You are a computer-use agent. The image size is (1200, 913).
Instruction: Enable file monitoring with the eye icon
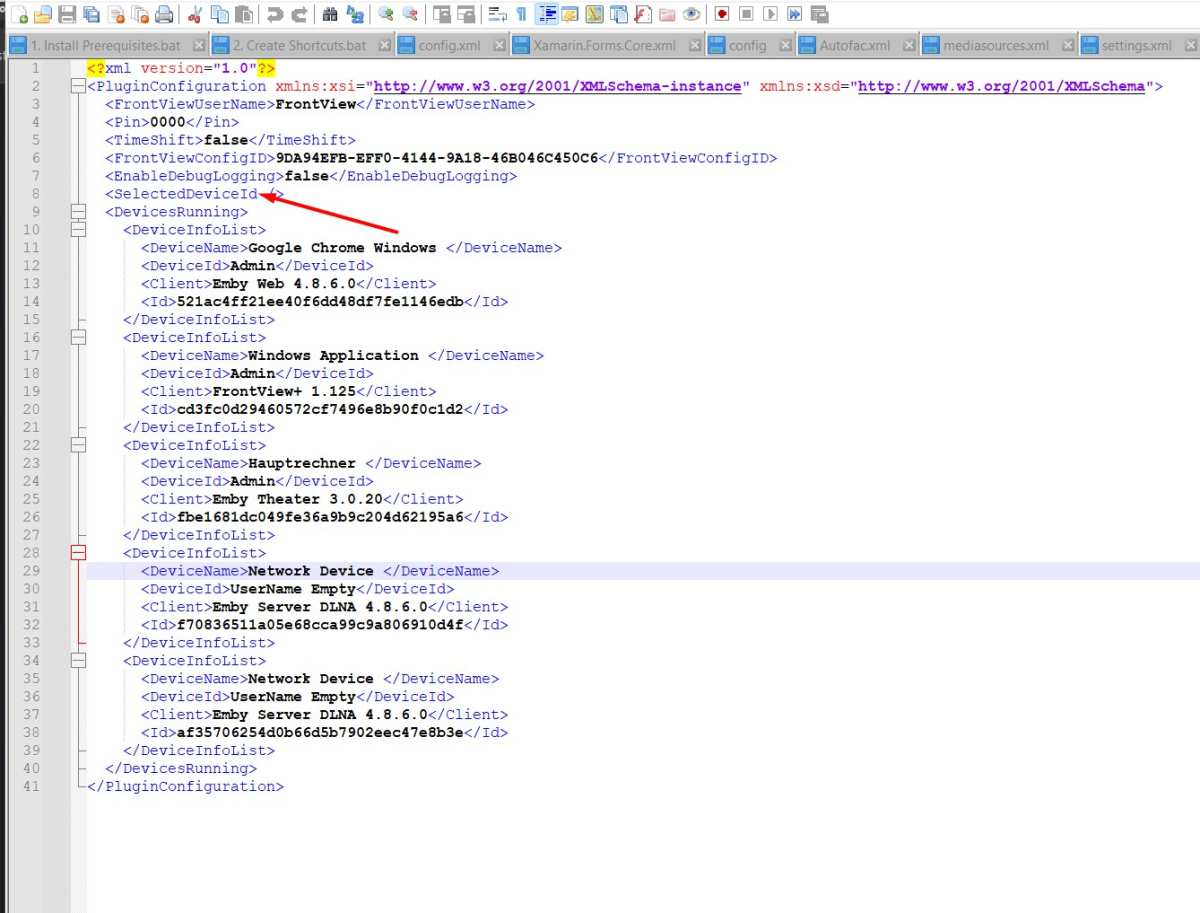coord(690,14)
